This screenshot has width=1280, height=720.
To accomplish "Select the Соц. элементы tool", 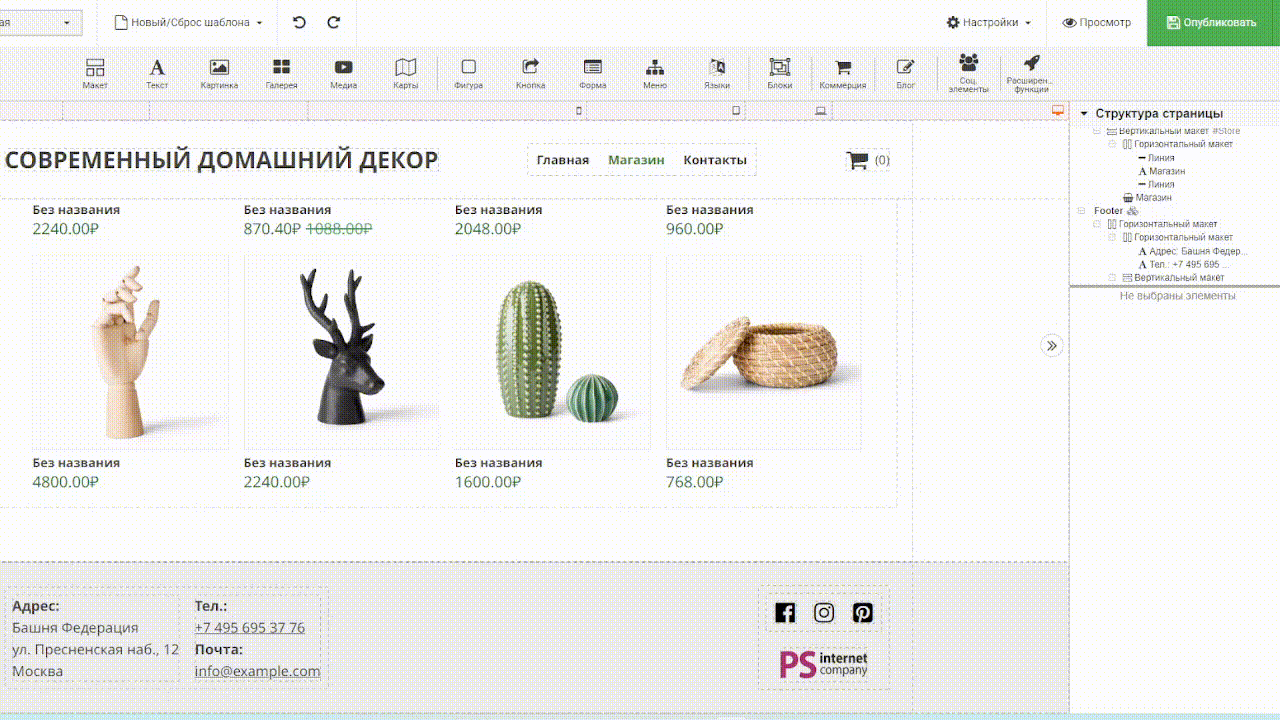I will tap(968, 73).
